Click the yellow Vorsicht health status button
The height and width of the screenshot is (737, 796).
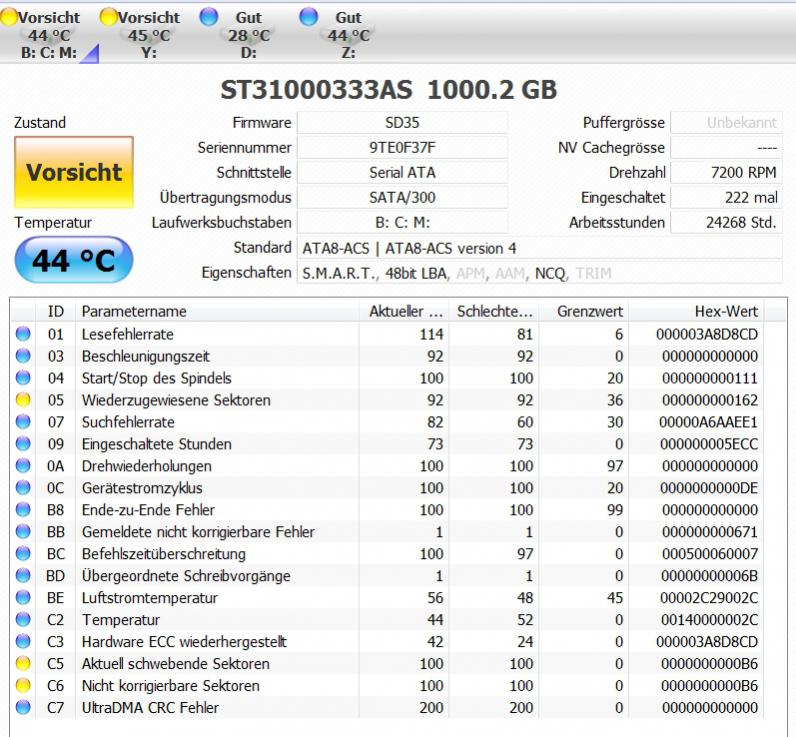pos(74,172)
